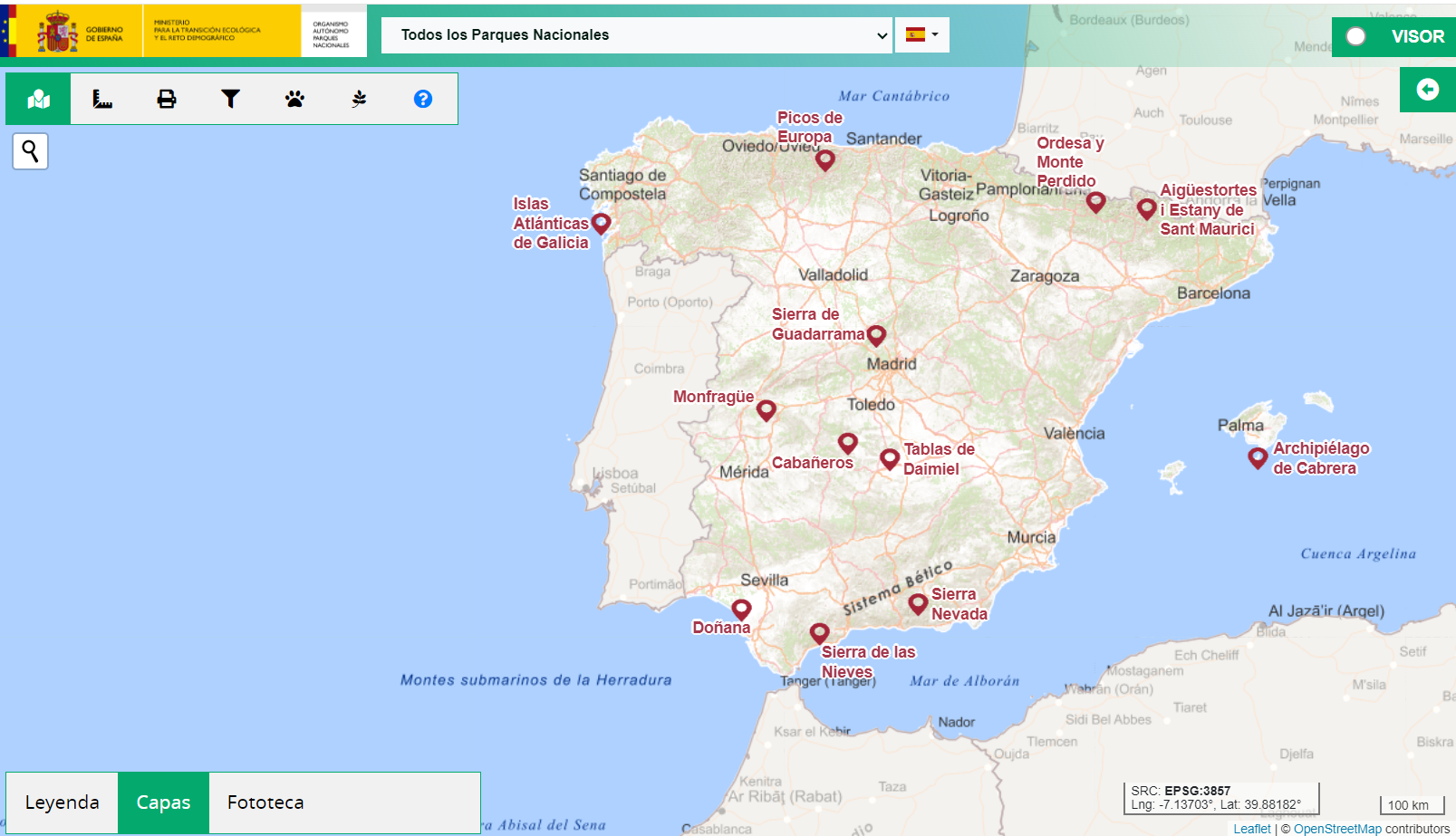Click the 100 km scale bar
The width and height of the screenshot is (1456, 836).
pyautogui.click(x=1412, y=805)
